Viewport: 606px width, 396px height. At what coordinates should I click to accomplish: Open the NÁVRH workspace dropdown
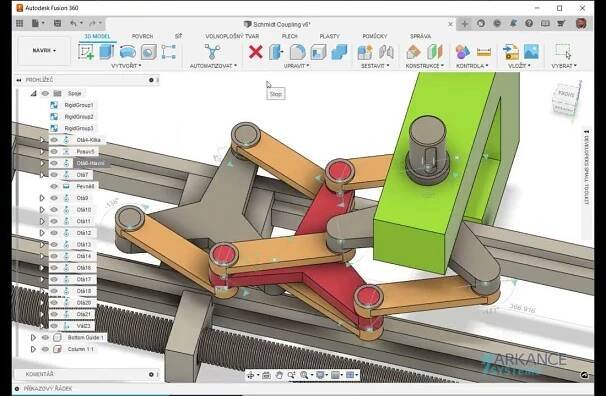pyautogui.click(x=44, y=50)
